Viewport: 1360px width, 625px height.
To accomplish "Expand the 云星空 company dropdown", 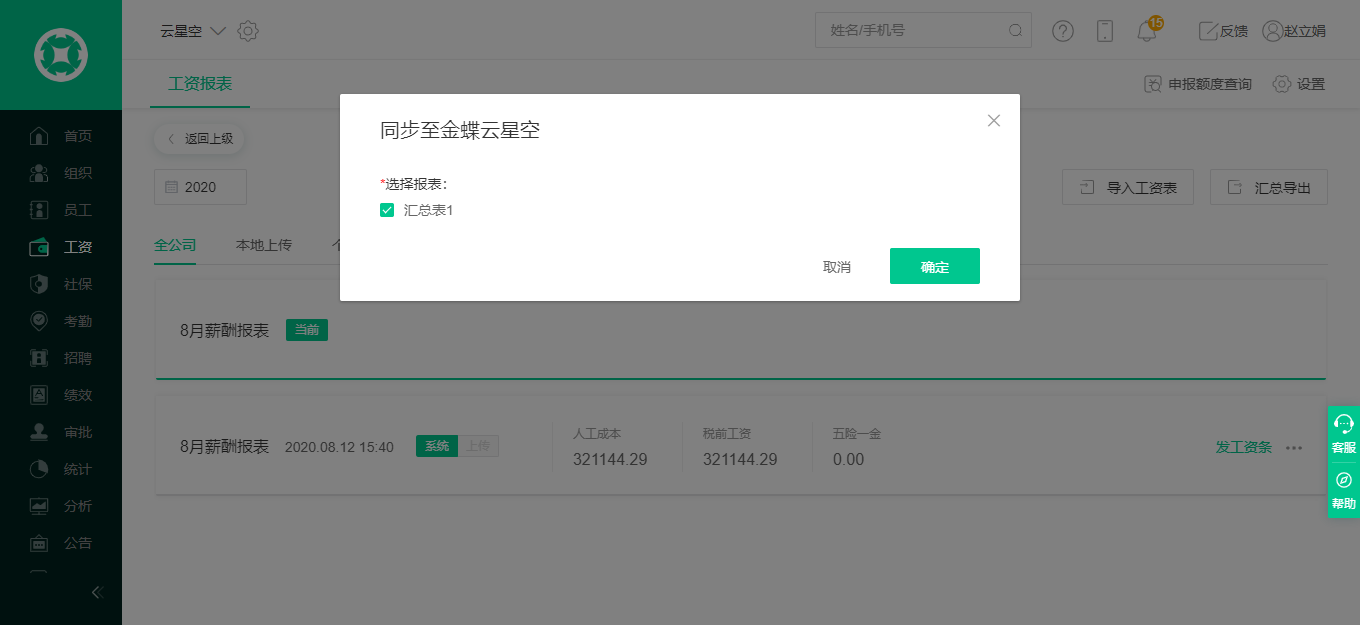I will pos(193,31).
